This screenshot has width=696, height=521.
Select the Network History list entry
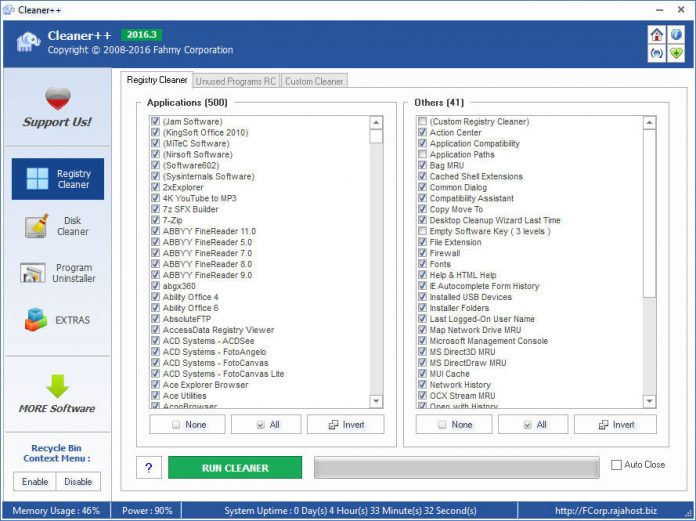click(460, 384)
